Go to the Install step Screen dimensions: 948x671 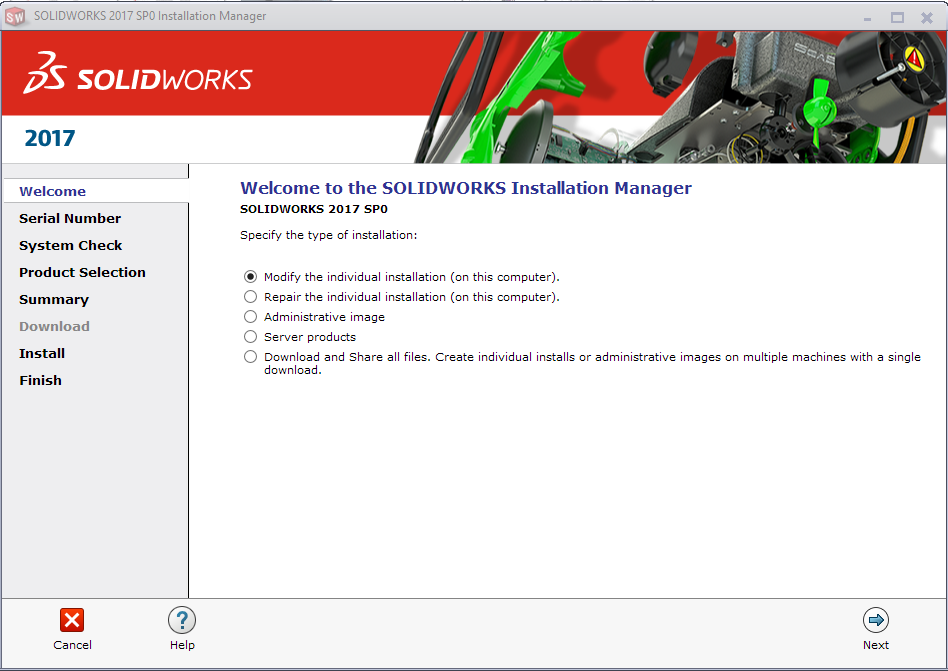tap(42, 353)
